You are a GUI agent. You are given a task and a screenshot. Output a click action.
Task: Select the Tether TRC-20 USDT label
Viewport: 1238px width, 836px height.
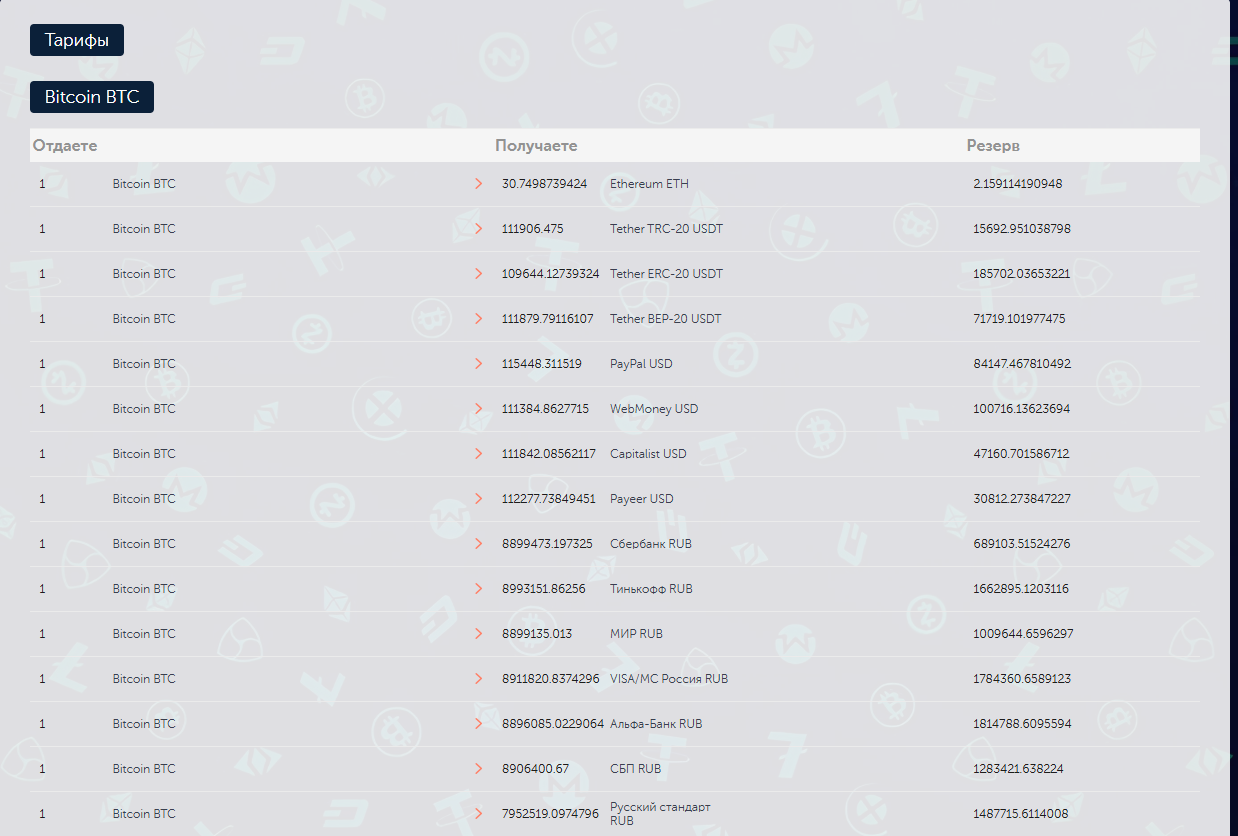pos(666,229)
